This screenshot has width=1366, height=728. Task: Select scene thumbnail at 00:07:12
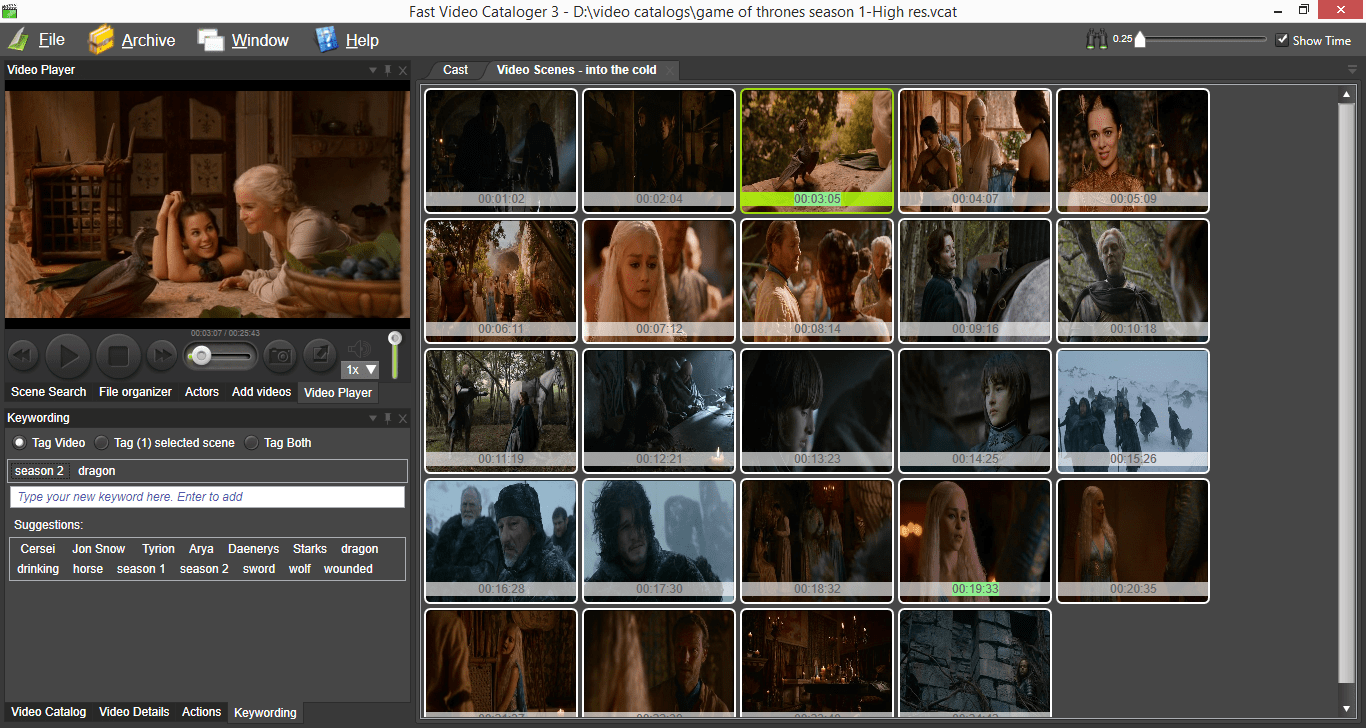coord(659,280)
